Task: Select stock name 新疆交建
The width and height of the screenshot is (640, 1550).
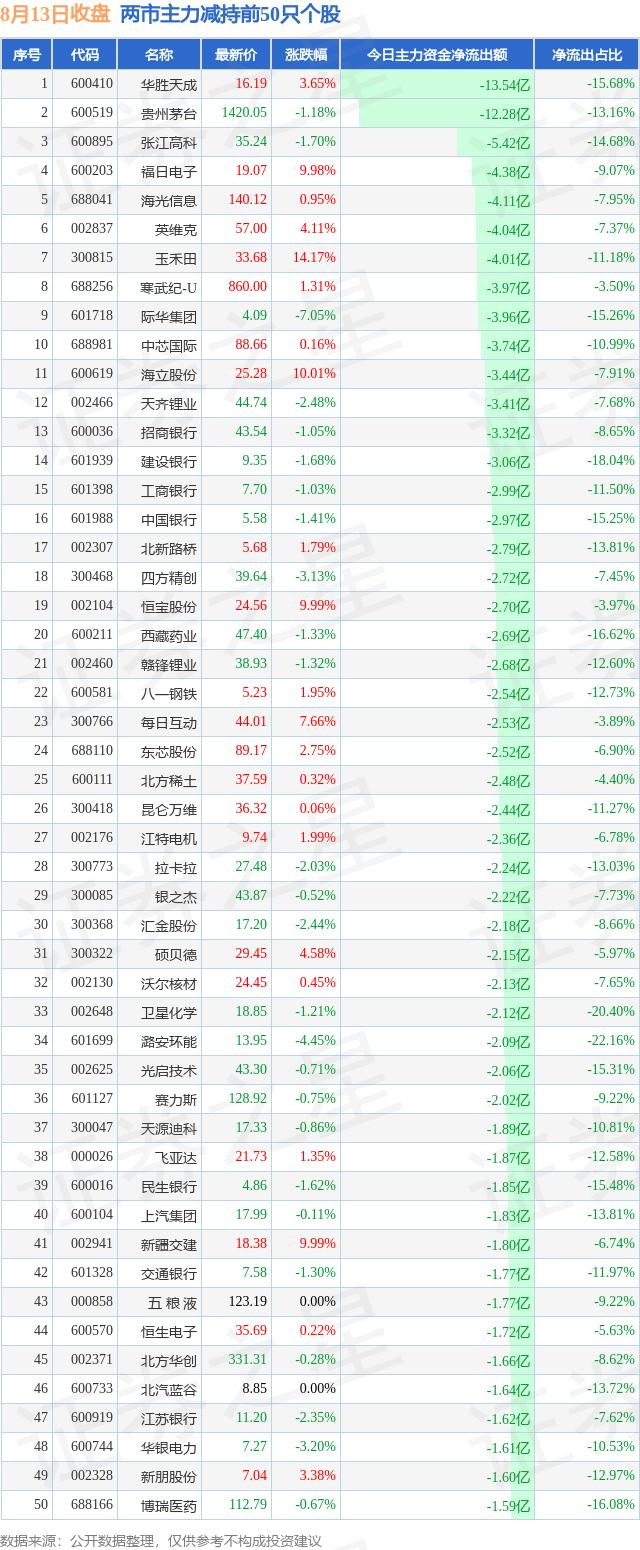Action: [x=169, y=1244]
